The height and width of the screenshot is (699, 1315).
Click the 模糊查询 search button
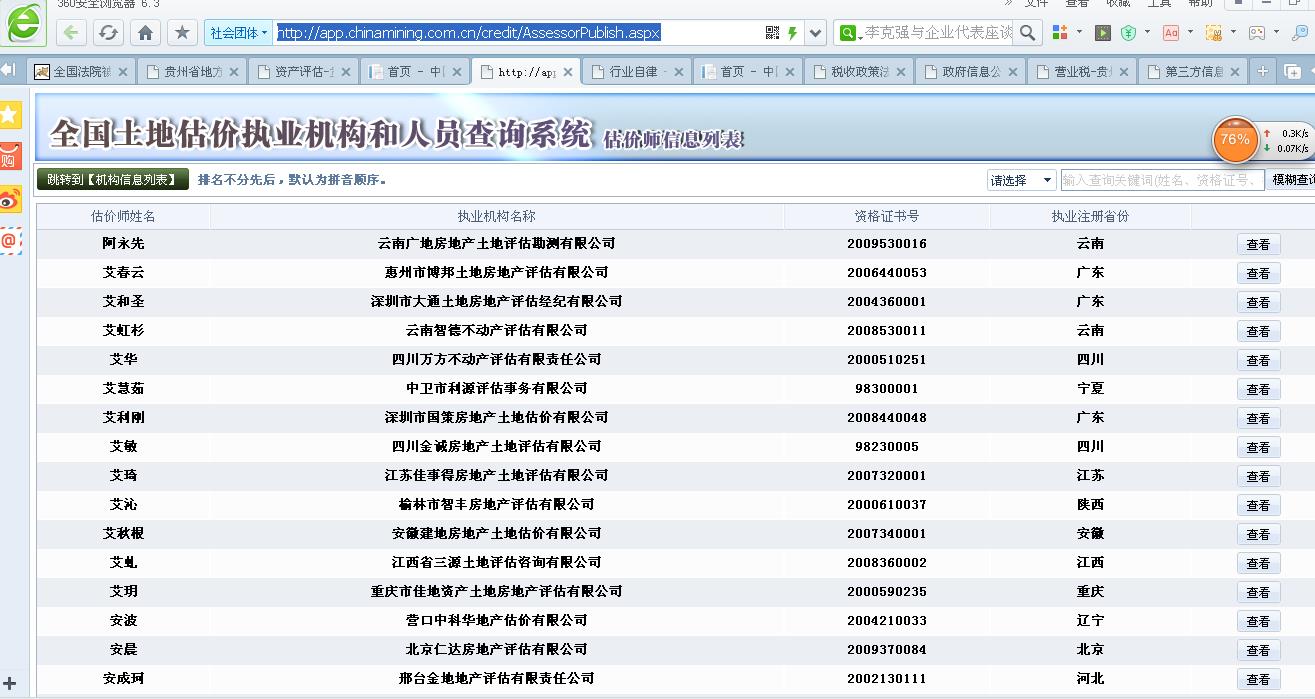click(x=1291, y=180)
